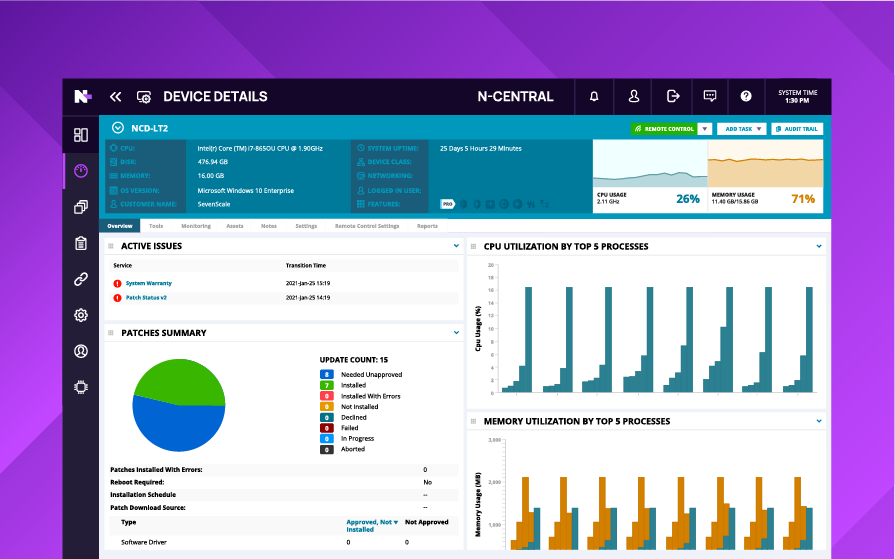Collapse the Patches Summary panel
Viewport: 895px width, 559px height.
click(x=456, y=332)
